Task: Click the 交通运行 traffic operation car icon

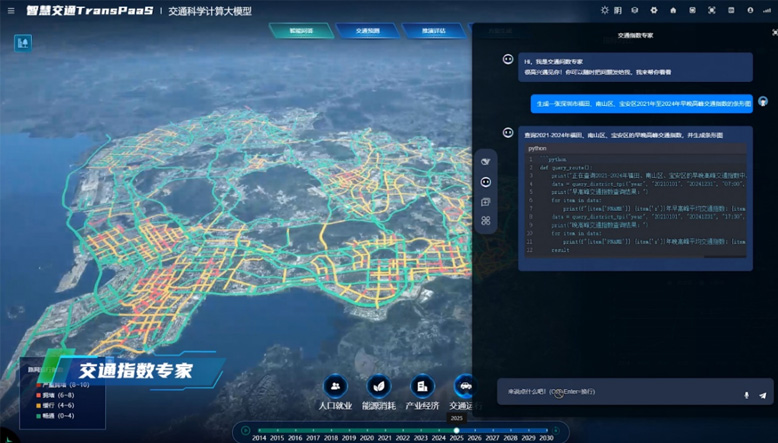Action: (464, 386)
